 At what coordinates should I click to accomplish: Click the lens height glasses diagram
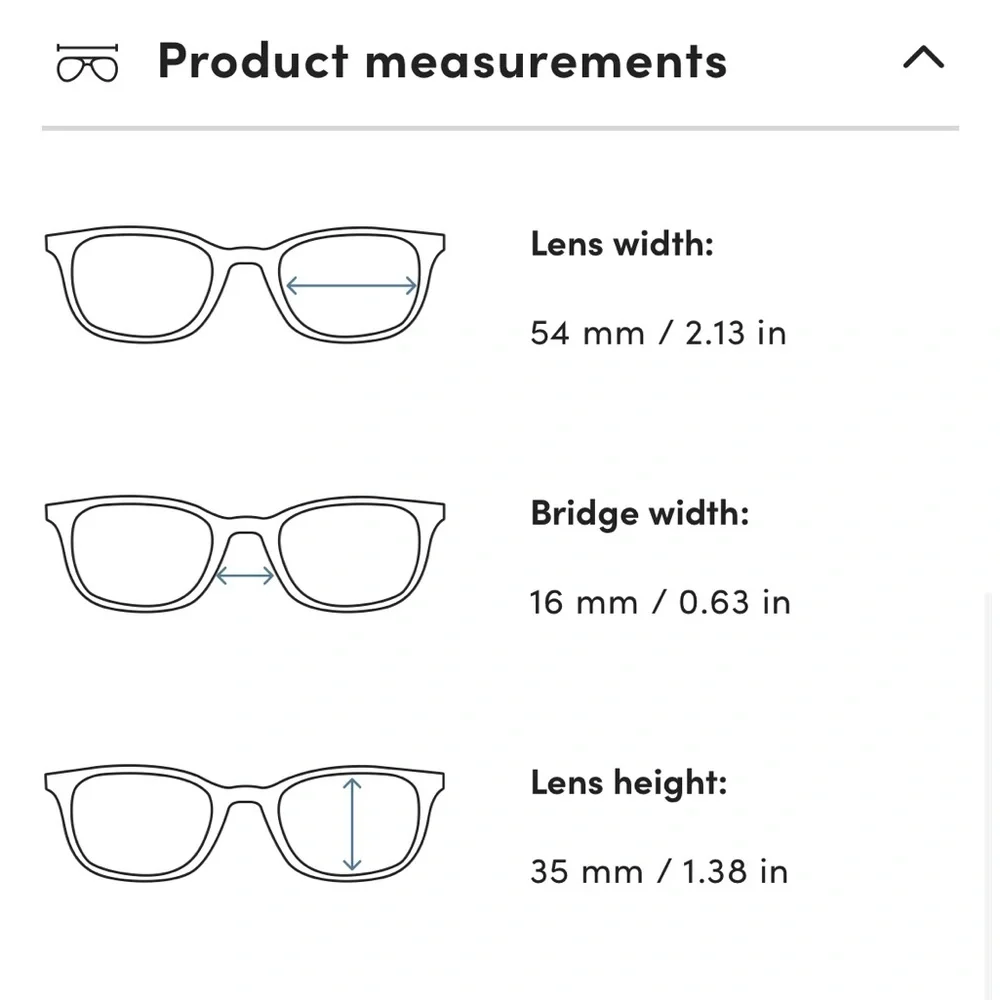245,824
